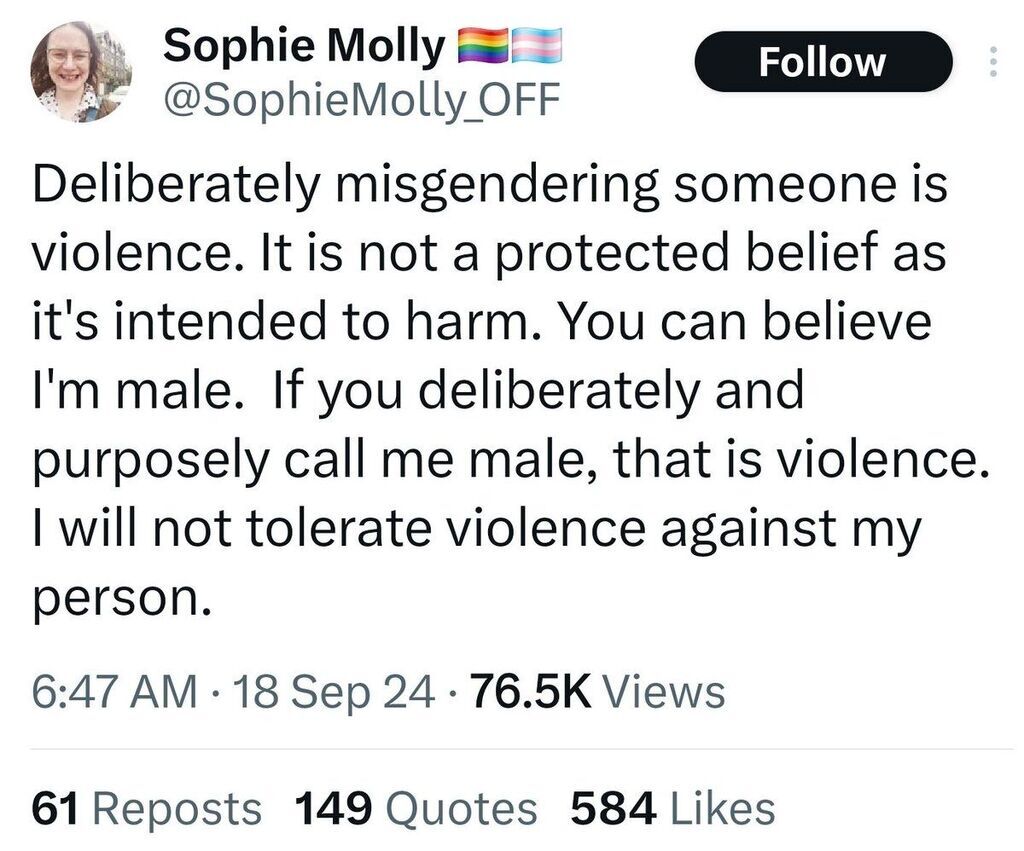This screenshot has height=851, width=1024.
Task: View the 76.5K Views analytics
Action: tap(597, 691)
